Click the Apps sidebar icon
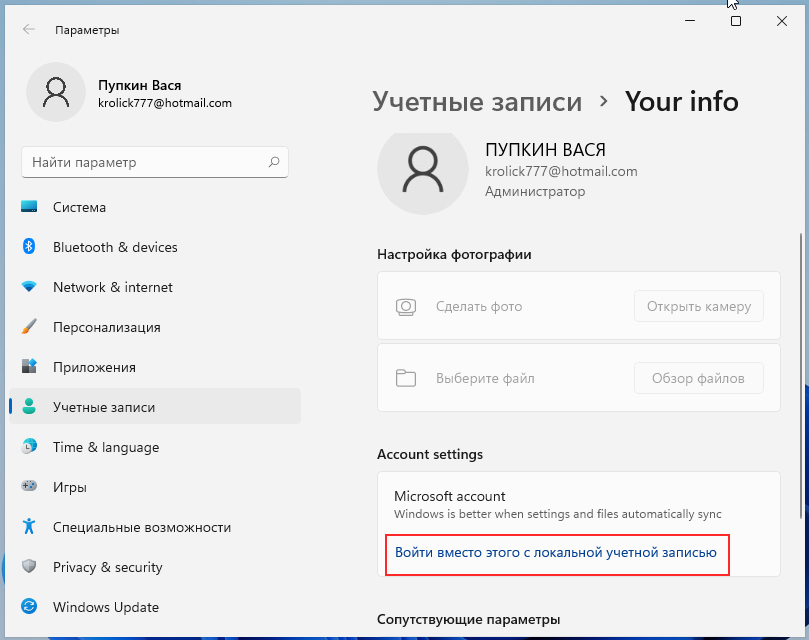Viewport: 809px width, 640px height. click(x=30, y=367)
